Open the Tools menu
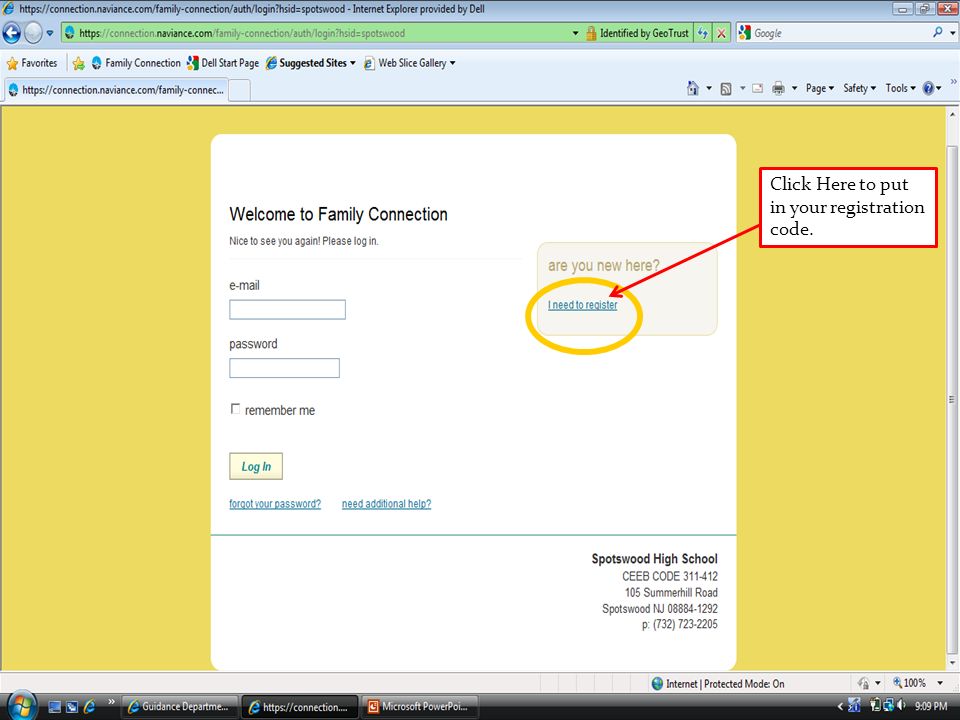 (x=901, y=88)
